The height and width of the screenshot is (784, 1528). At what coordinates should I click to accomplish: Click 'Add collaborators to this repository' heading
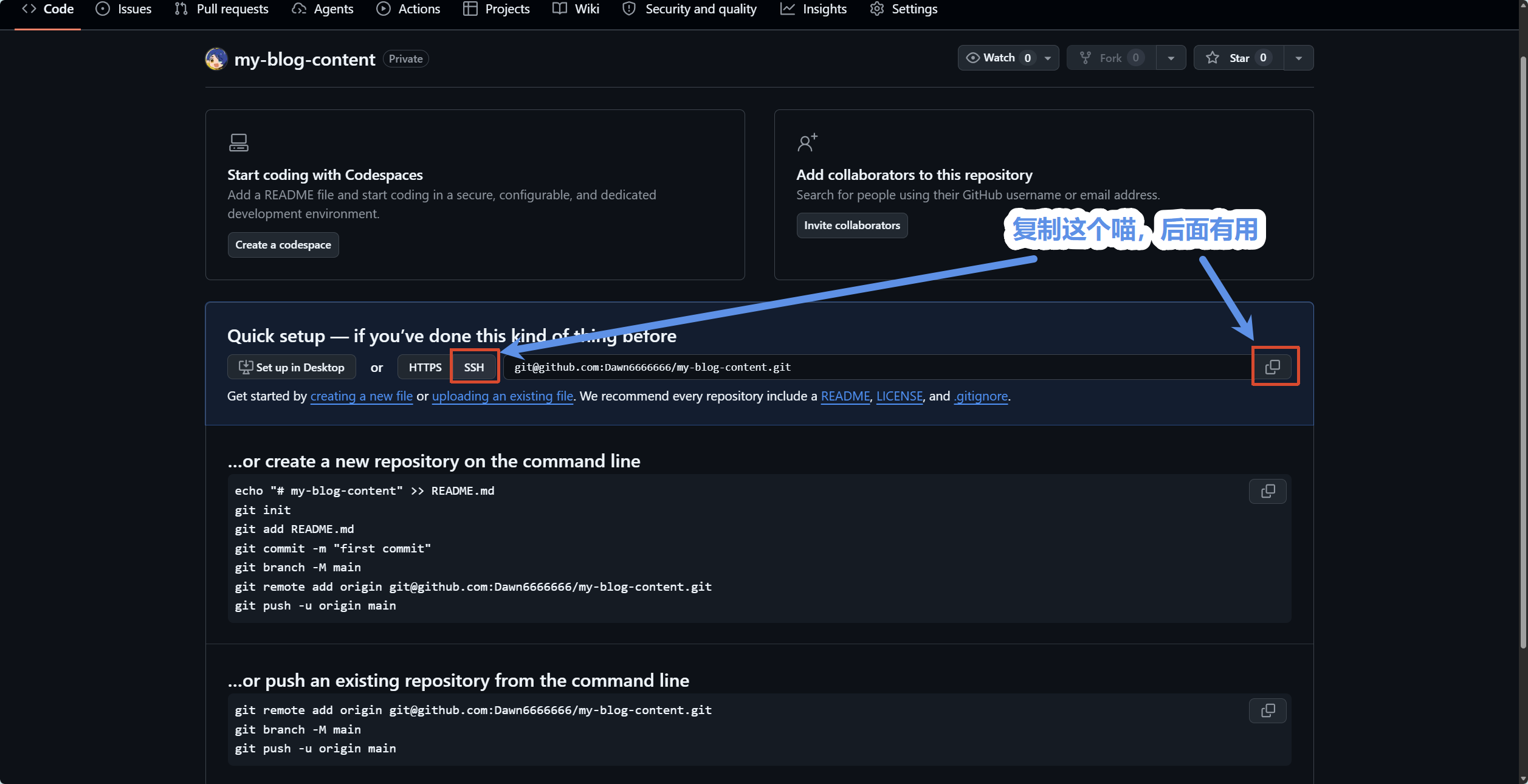(x=915, y=175)
